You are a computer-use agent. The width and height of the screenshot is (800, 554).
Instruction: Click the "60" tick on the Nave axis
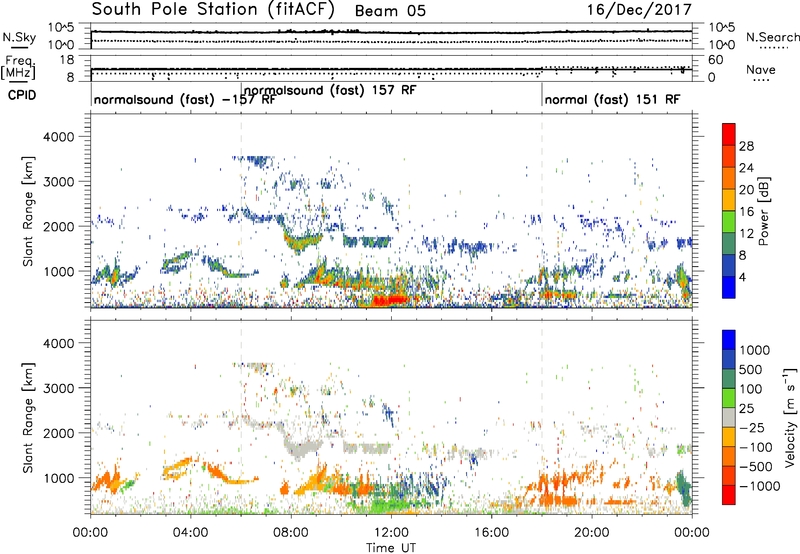click(x=715, y=60)
